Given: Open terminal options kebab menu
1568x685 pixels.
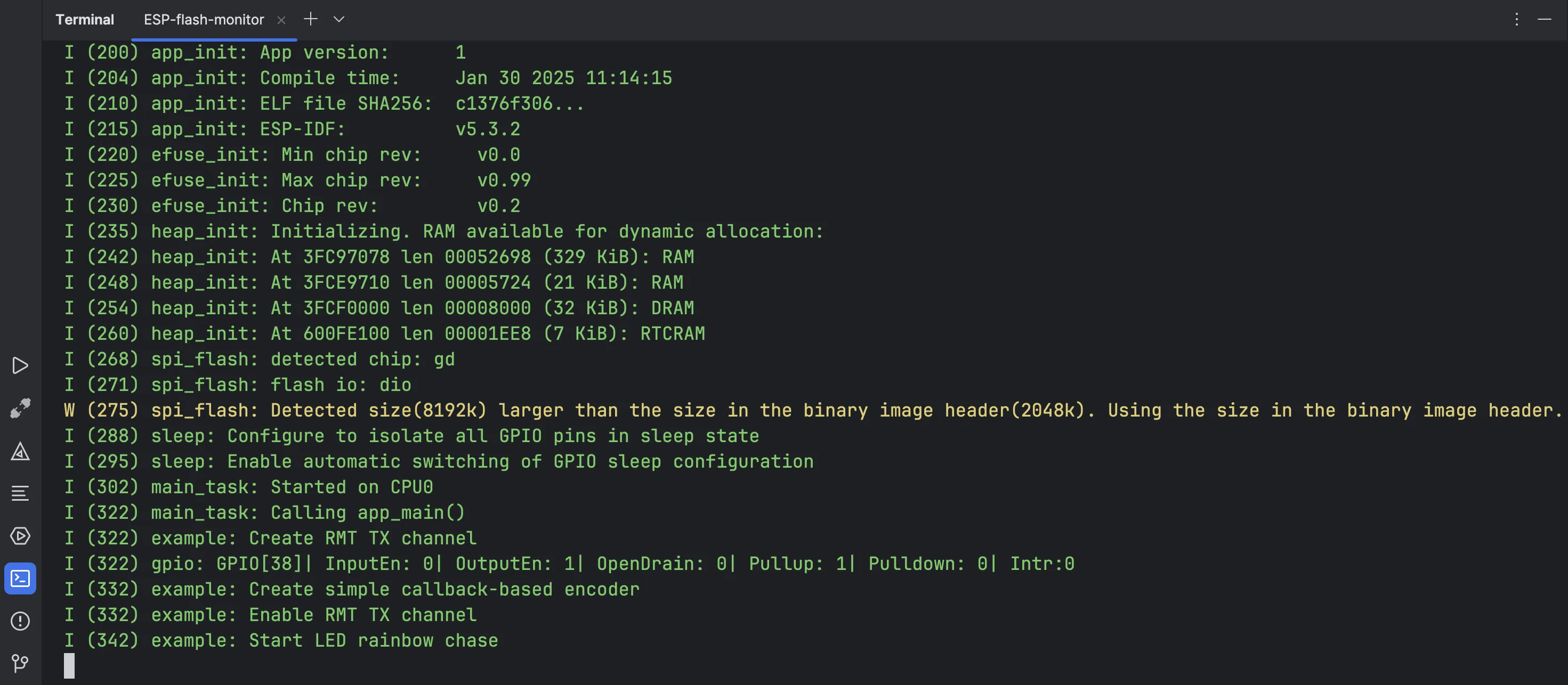Looking at the screenshot, I should click(1516, 20).
